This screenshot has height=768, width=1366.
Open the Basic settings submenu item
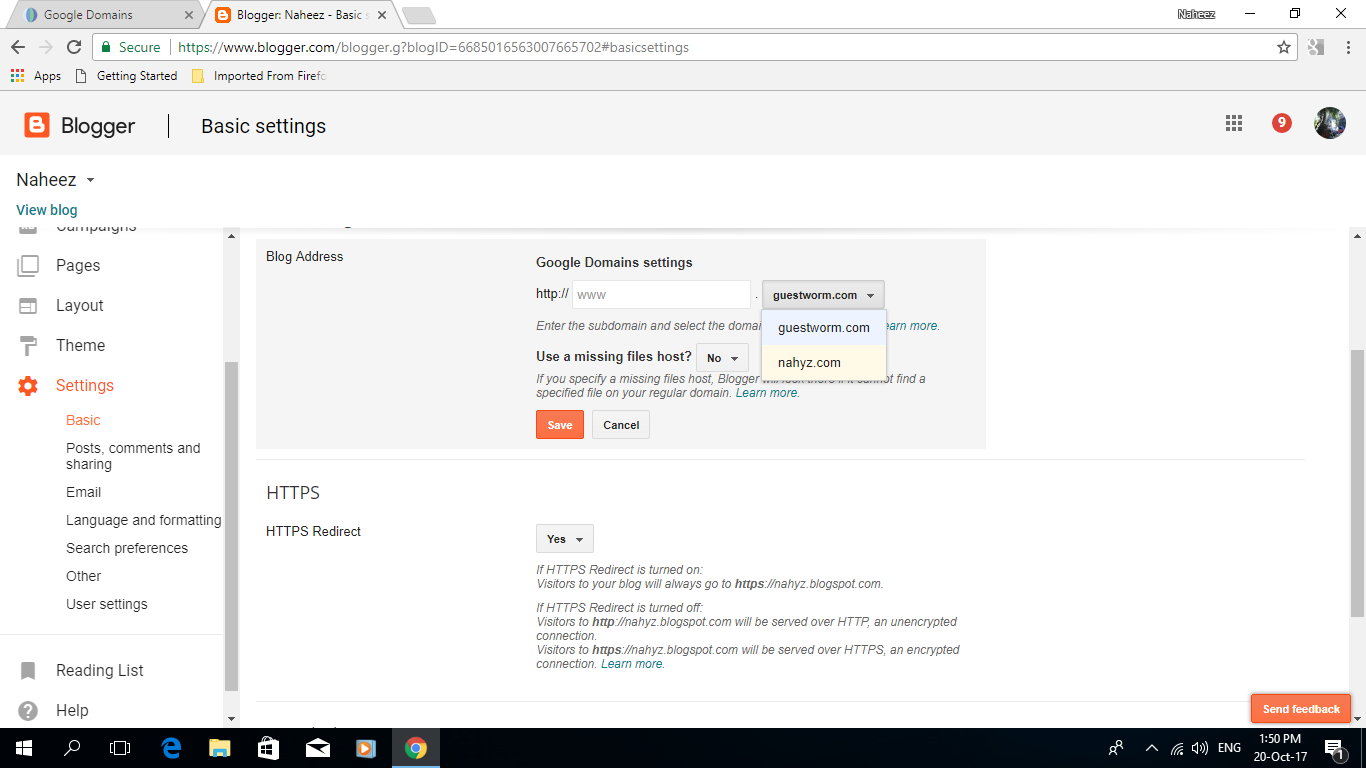pos(83,420)
